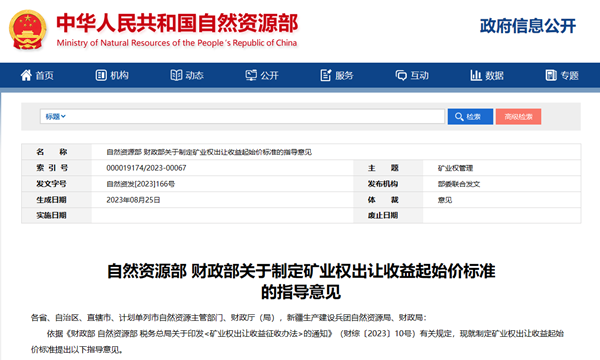600x360 pixels.
Task: Click the red 高级检索 button
Action: 518,117
